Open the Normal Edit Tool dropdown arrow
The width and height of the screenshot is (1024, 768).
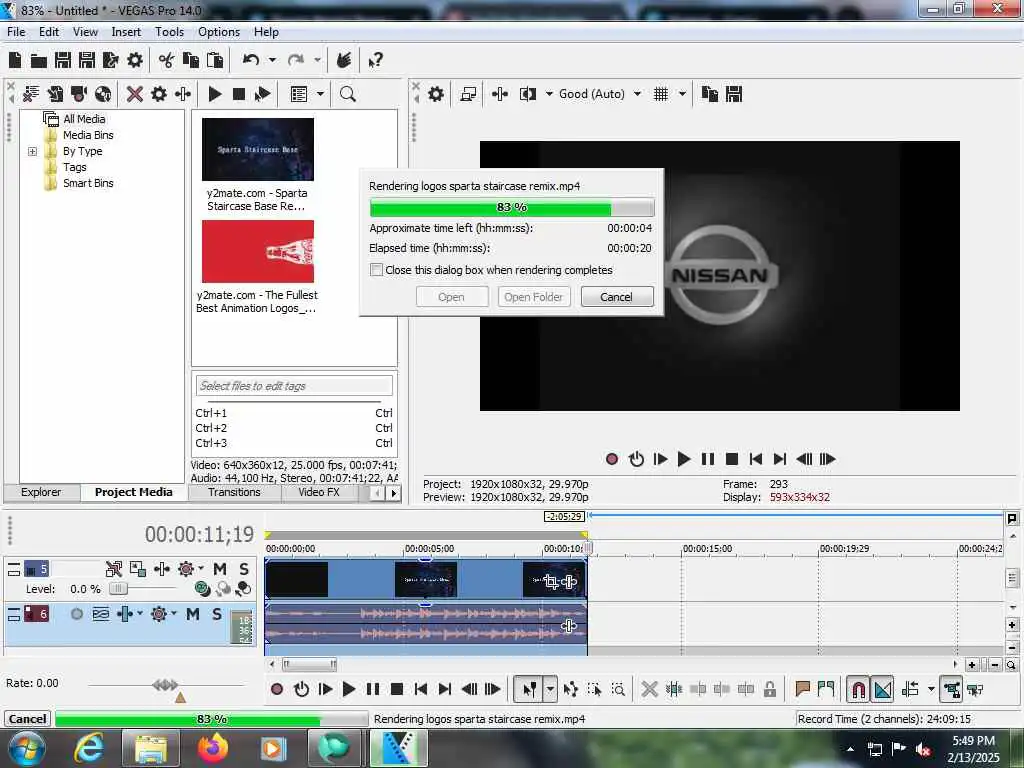point(551,689)
